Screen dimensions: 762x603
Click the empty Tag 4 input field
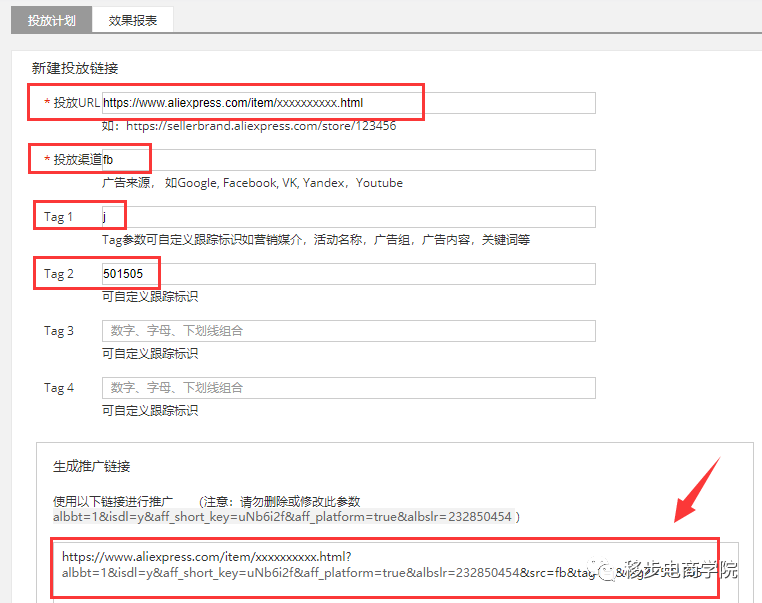[348, 388]
